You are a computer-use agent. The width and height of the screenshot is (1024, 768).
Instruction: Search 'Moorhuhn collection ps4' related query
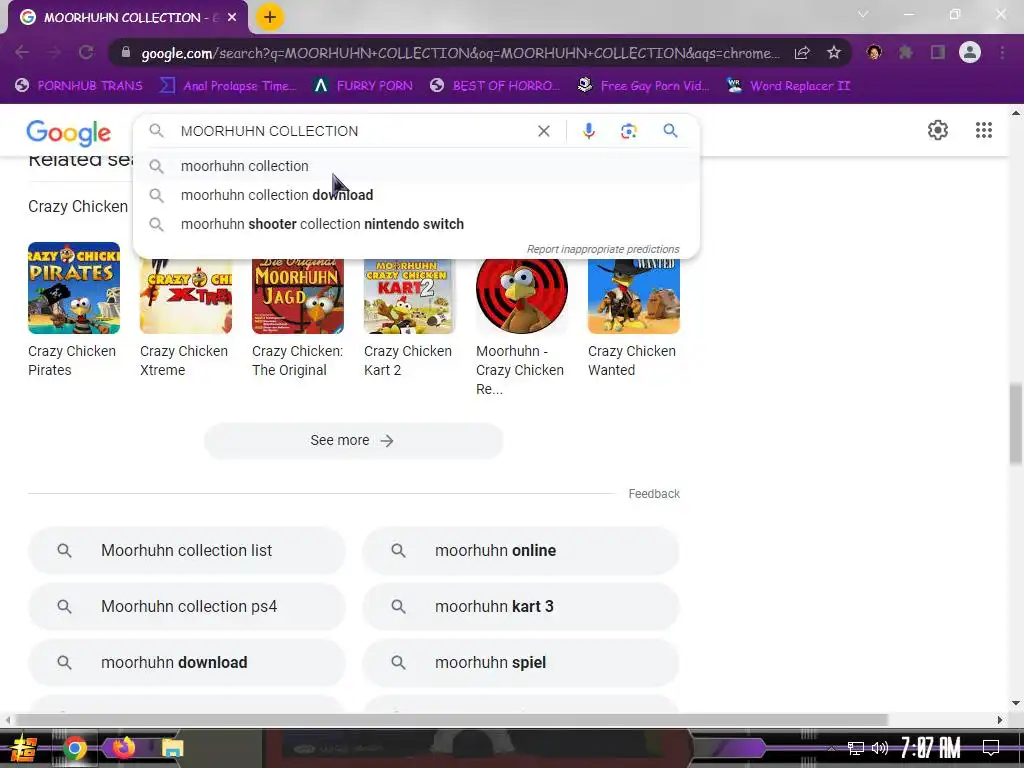[187, 607]
